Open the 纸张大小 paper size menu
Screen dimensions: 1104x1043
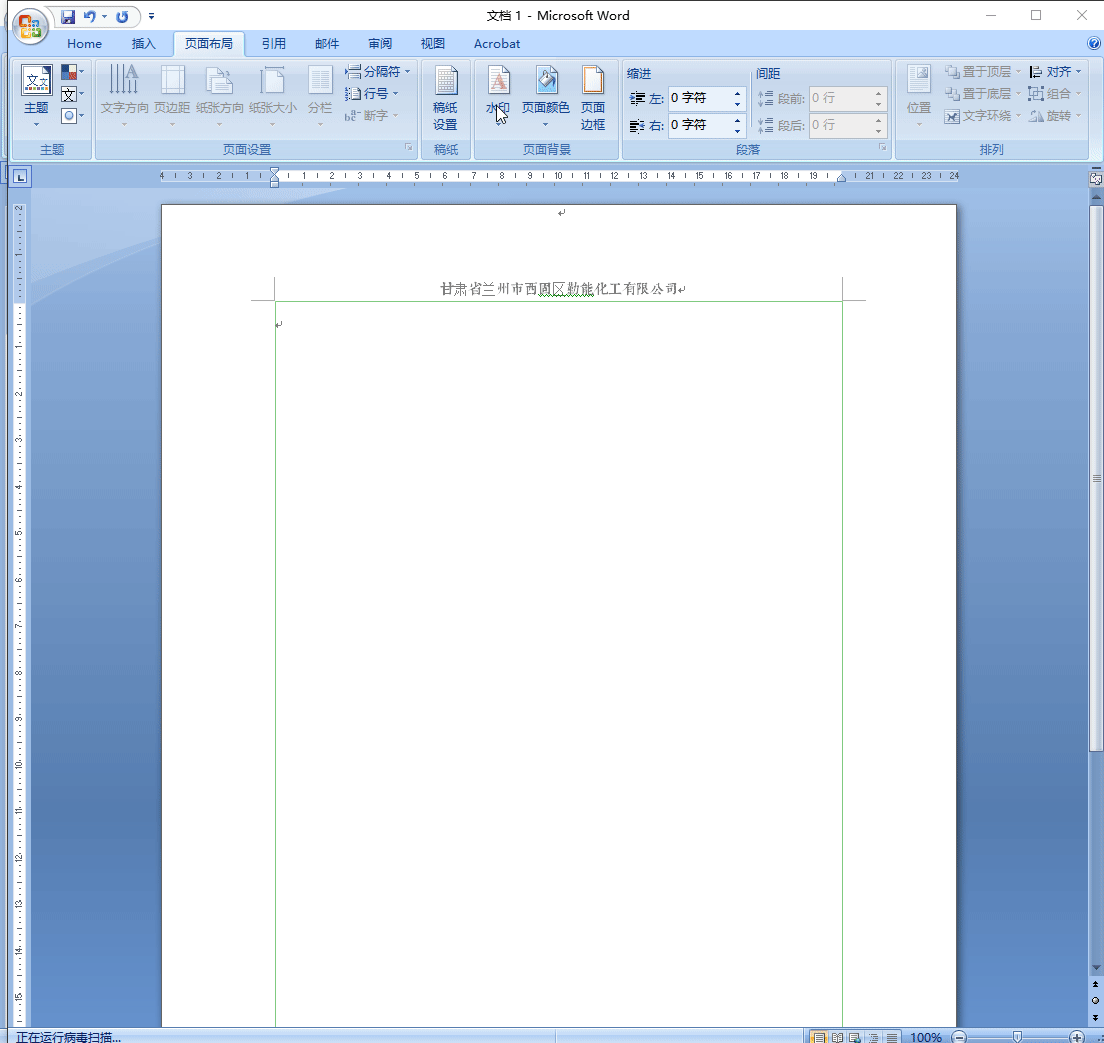(272, 96)
